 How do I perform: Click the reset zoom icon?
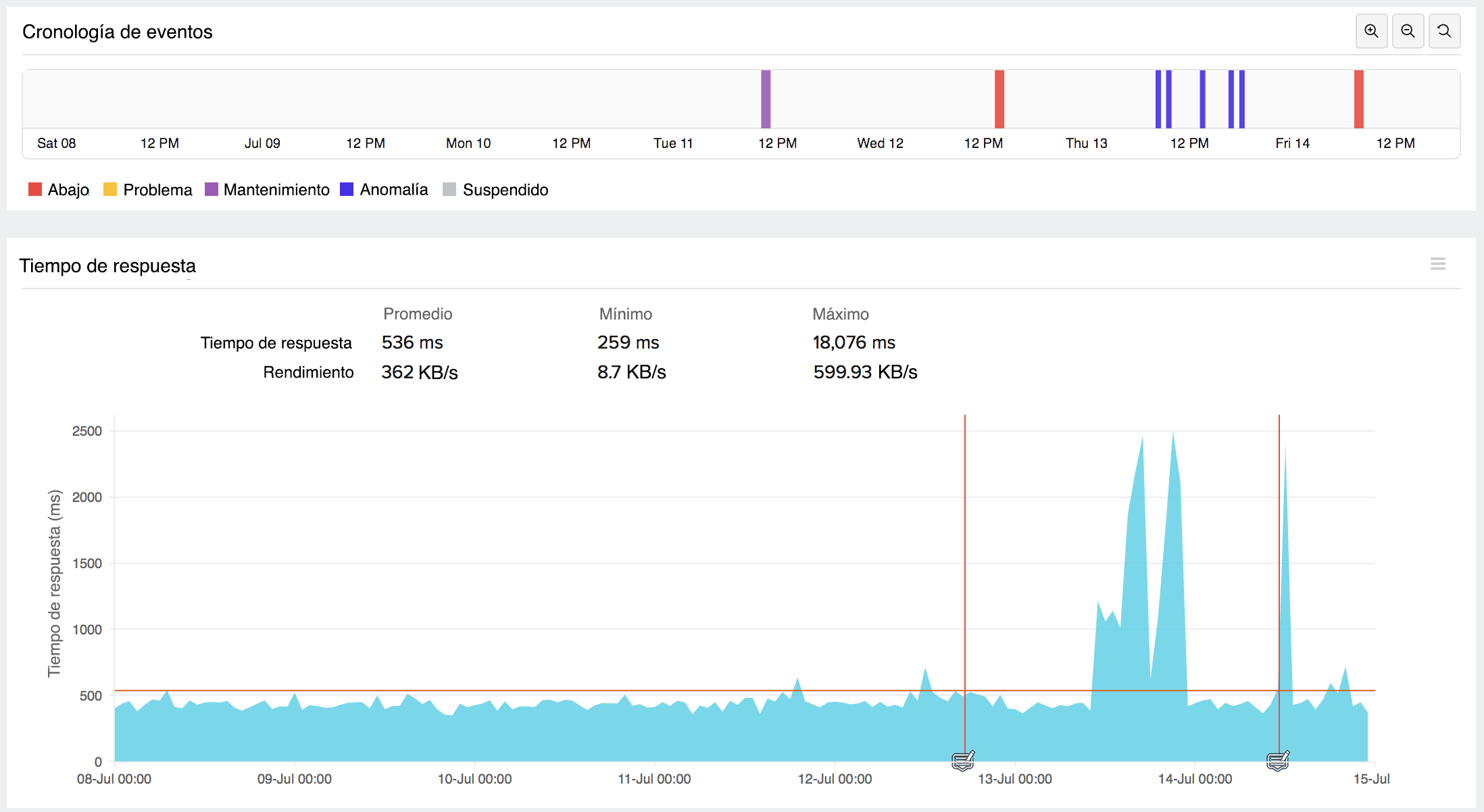[1444, 31]
